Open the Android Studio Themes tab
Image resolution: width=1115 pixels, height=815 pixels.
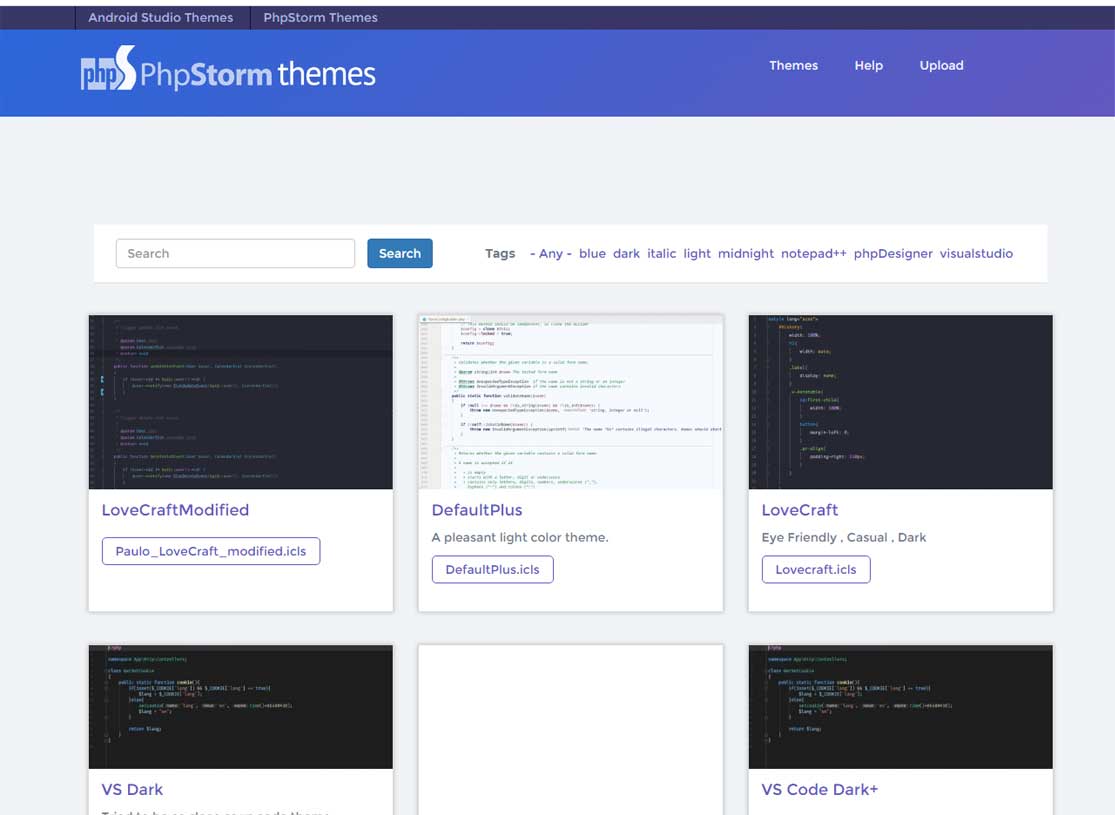tap(161, 18)
